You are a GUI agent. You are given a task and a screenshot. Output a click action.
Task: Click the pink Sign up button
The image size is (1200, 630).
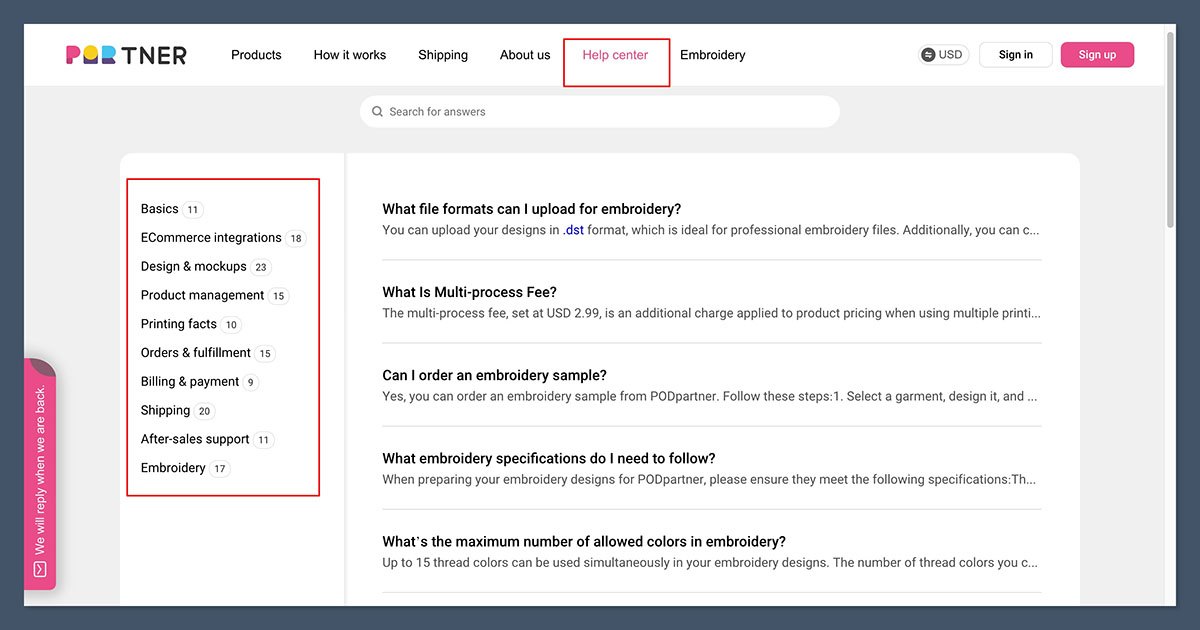coord(1097,54)
